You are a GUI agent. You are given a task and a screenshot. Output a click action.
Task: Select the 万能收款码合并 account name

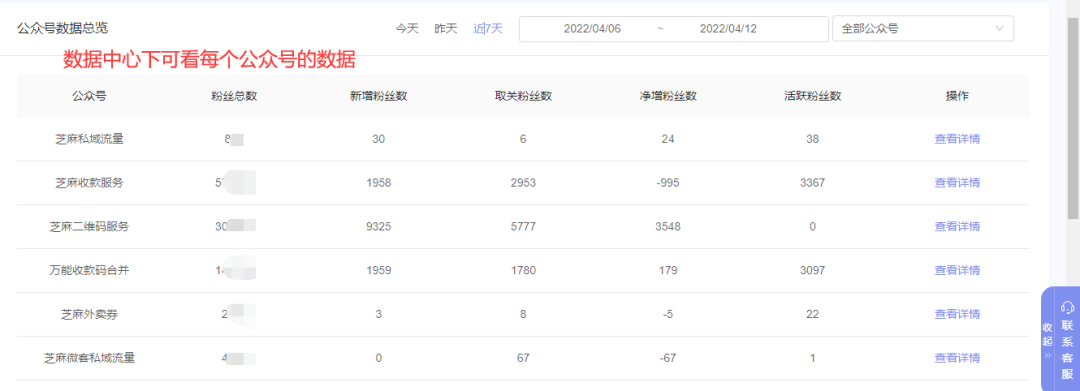[90, 271]
